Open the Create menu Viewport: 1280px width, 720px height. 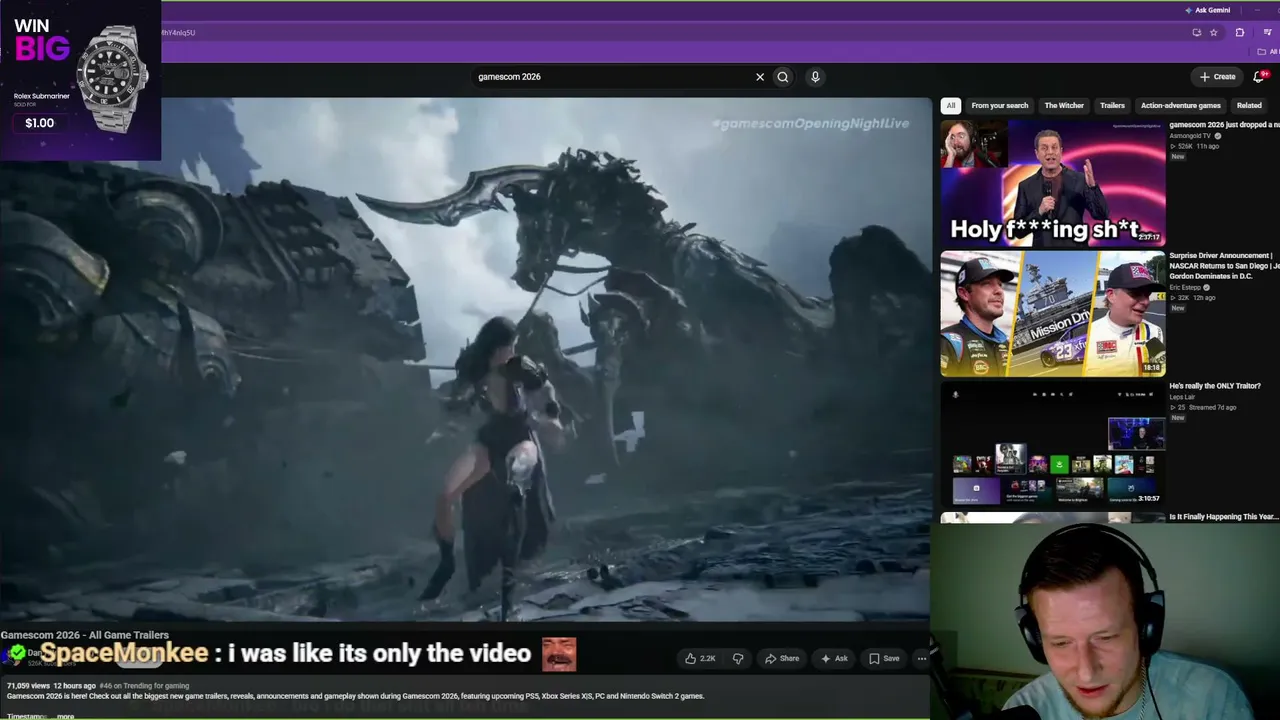coord(1218,77)
